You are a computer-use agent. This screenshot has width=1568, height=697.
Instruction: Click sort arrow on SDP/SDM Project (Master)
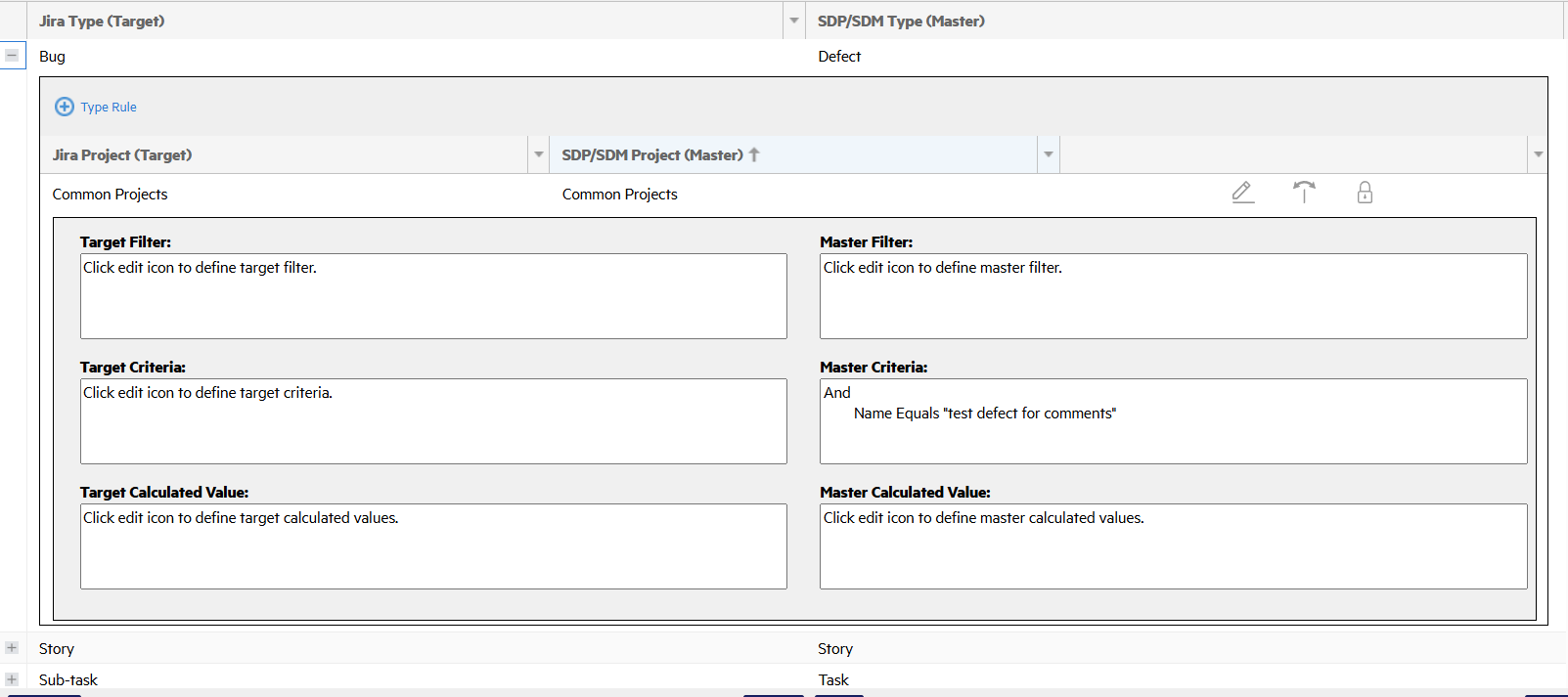(754, 154)
